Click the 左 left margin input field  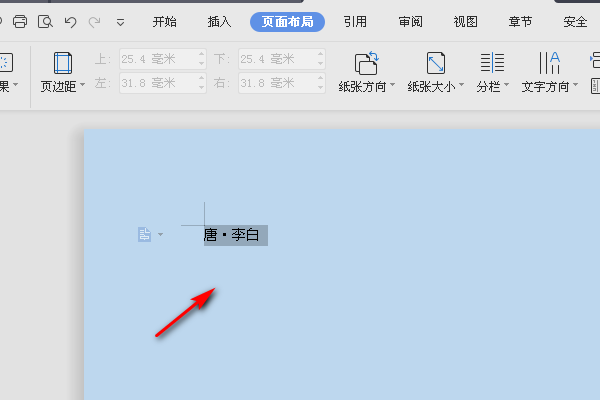158,83
